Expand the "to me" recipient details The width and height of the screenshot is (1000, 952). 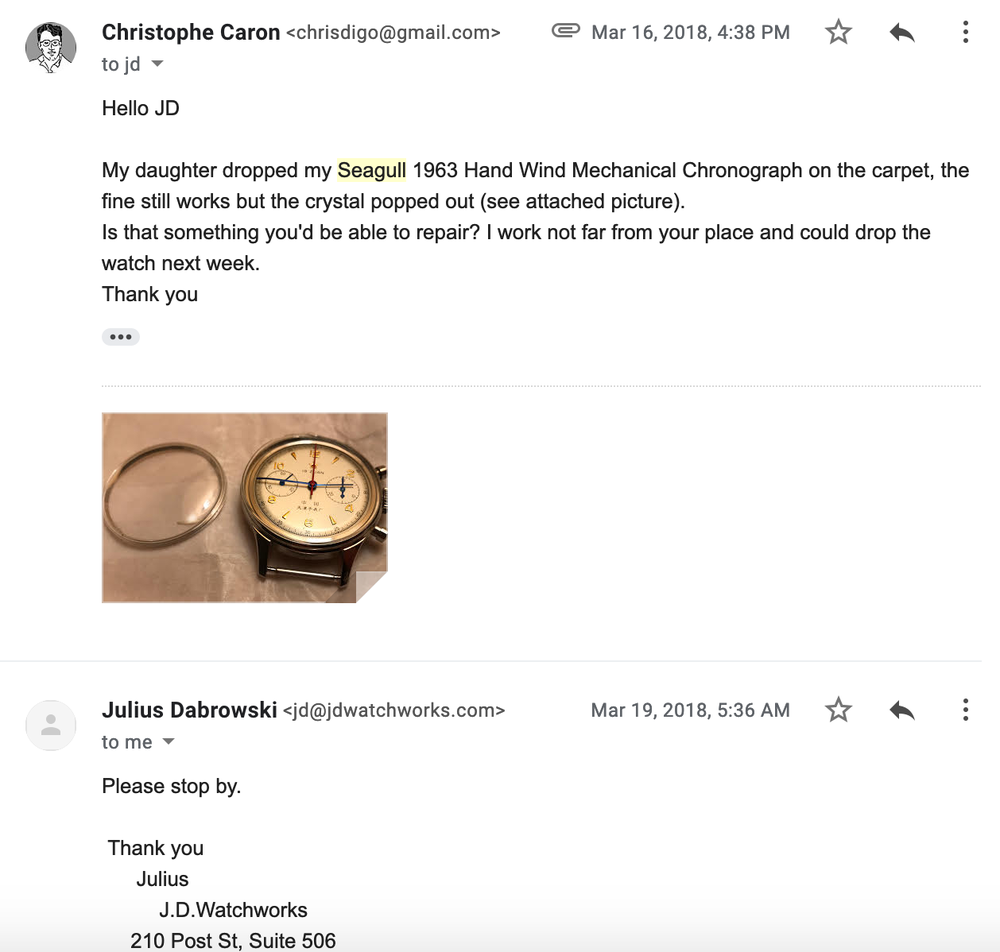168,742
